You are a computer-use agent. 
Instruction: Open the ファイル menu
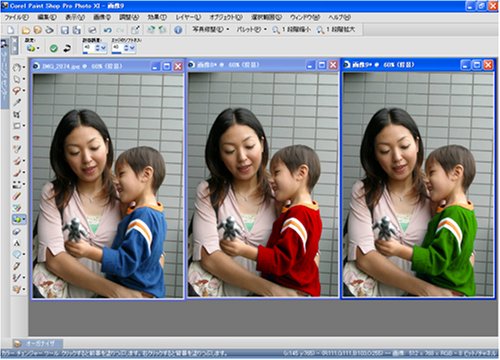[17, 17]
